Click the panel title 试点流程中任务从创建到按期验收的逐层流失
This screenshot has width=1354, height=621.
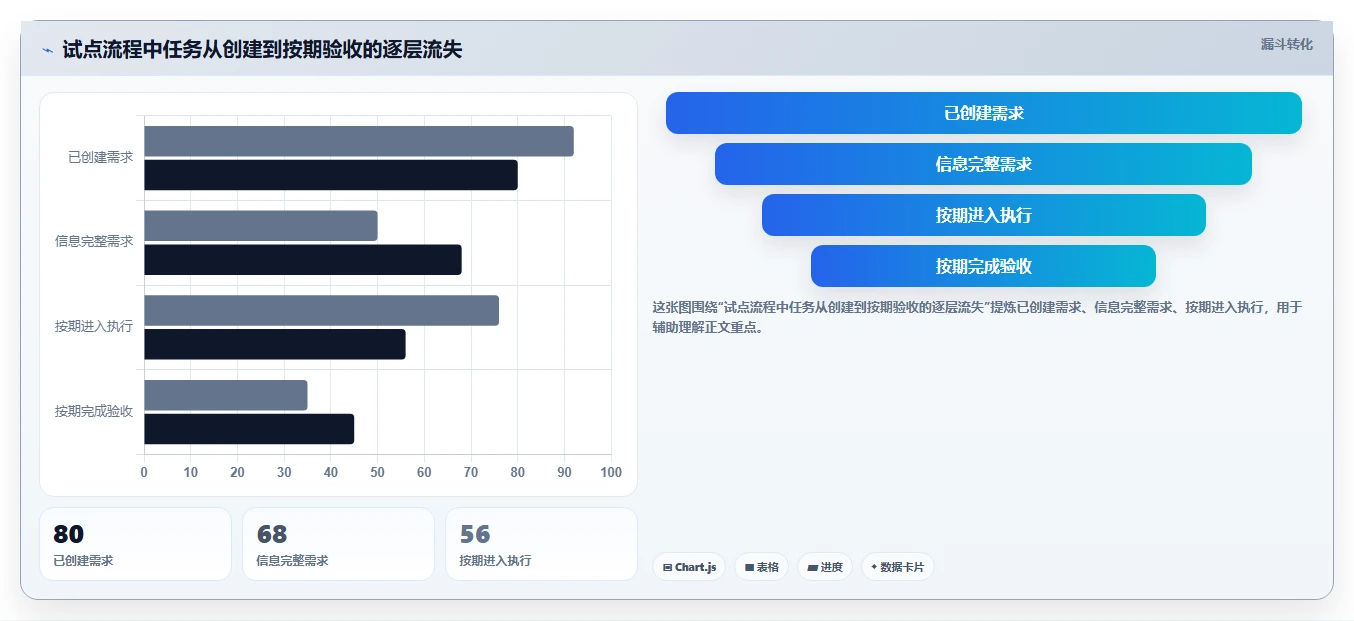click(x=262, y=50)
